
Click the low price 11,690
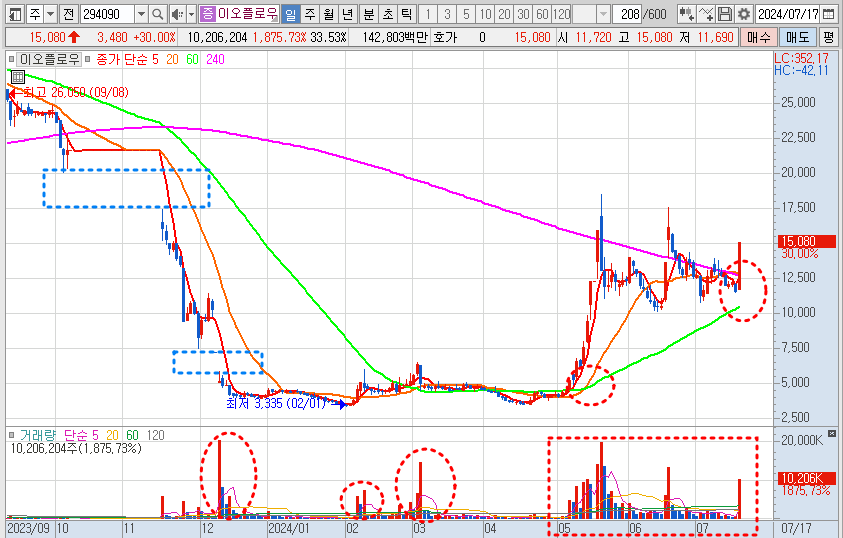tap(716, 37)
